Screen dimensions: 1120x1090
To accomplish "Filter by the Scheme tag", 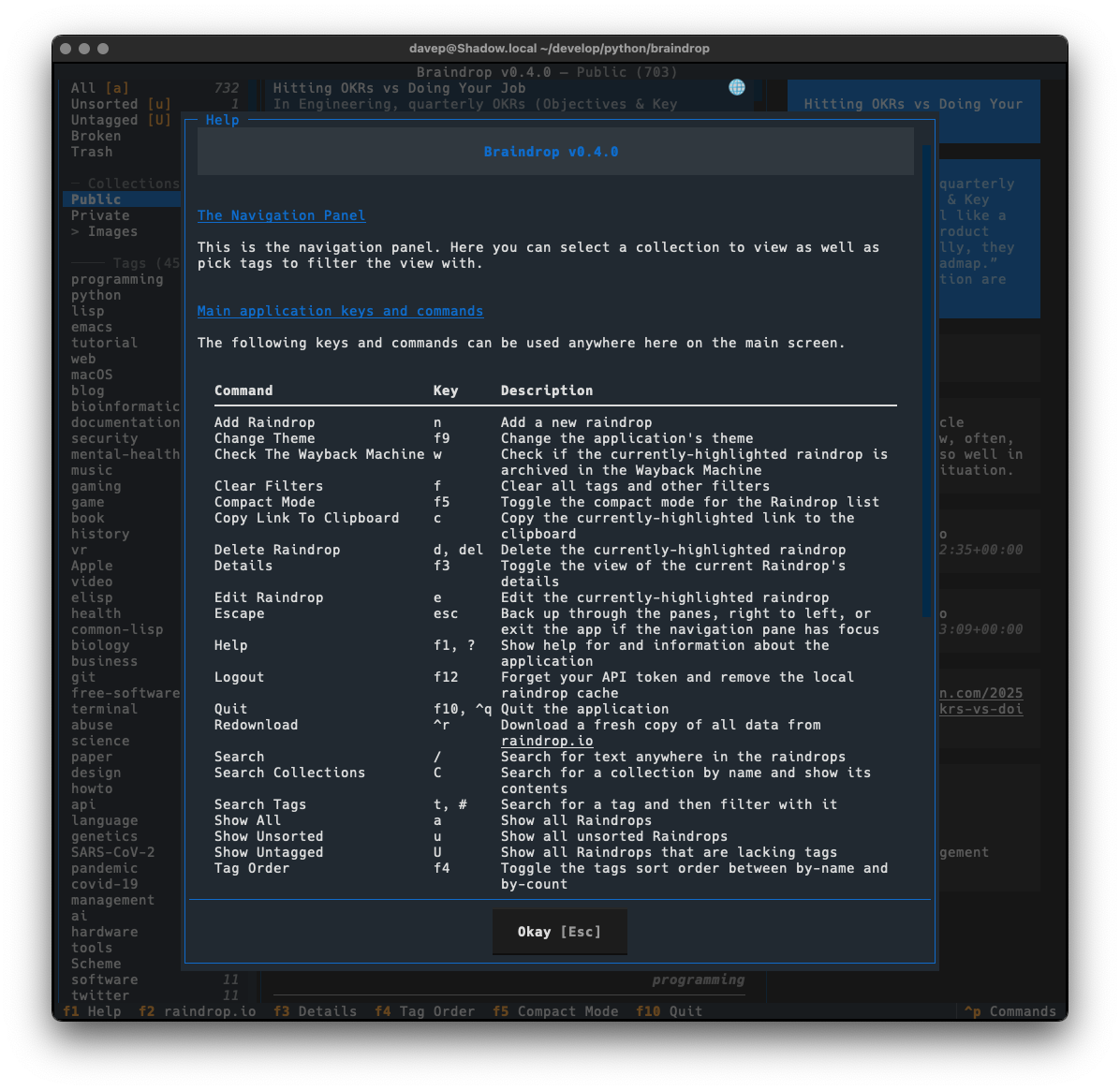I will coord(96,964).
